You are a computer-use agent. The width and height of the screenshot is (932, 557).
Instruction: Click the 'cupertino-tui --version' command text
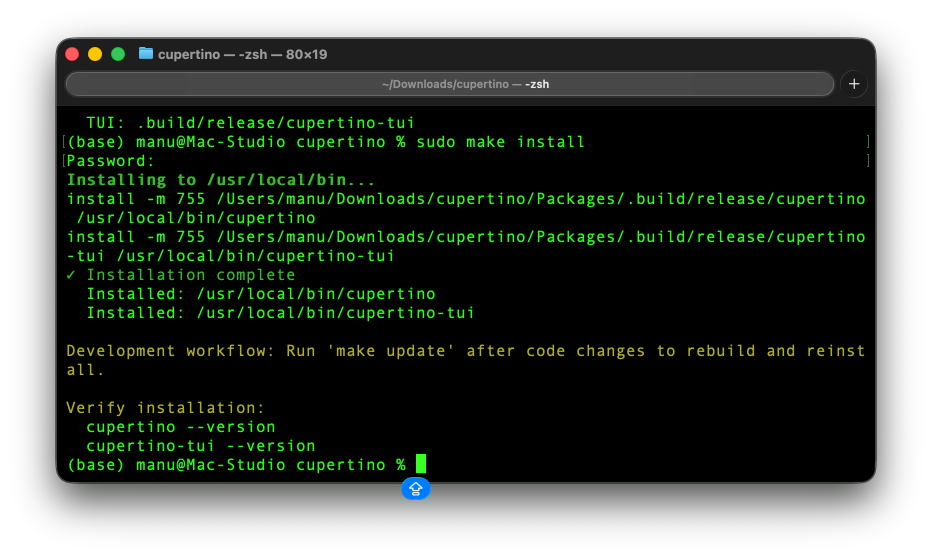pos(200,446)
